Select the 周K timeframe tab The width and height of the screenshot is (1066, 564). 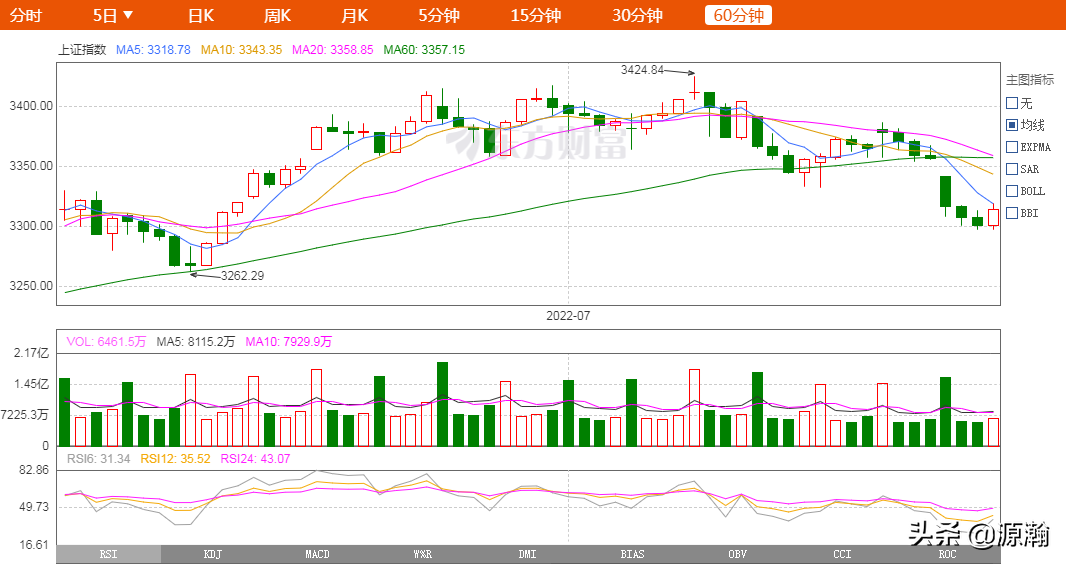pyautogui.click(x=277, y=15)
